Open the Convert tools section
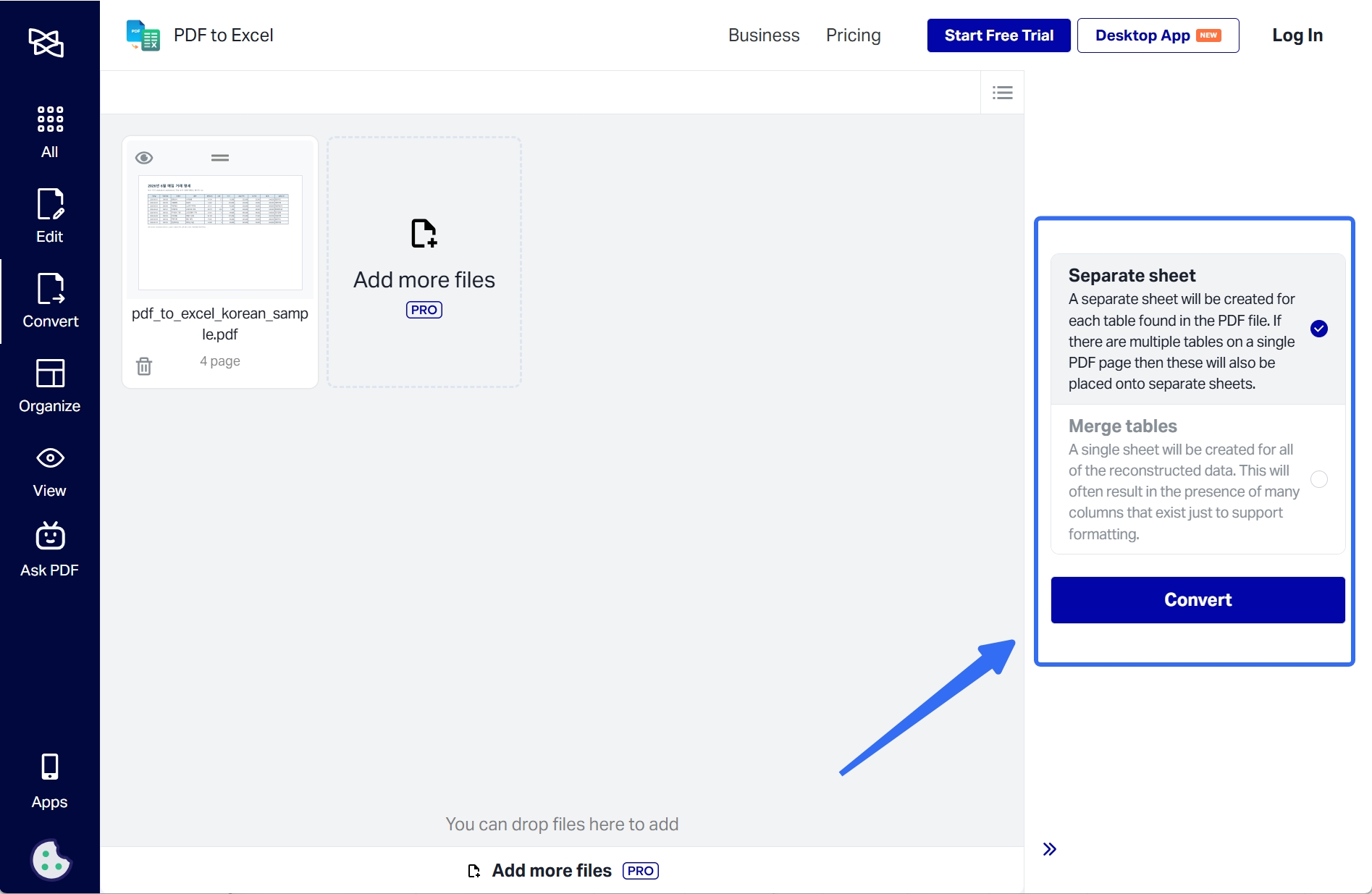1372x894 pixels. tap(50, 301)
